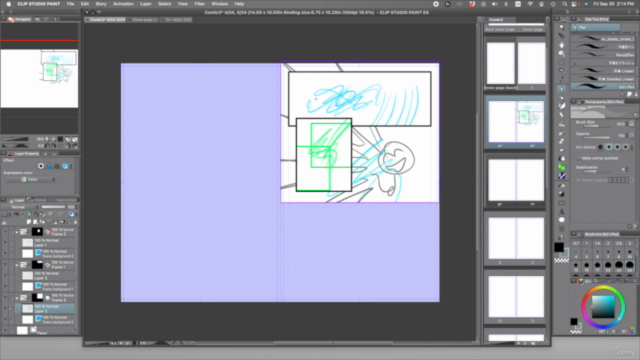Click the main drawing color black swatch
Viewport: 640px width, 360px height.
[x=559, y=247]
